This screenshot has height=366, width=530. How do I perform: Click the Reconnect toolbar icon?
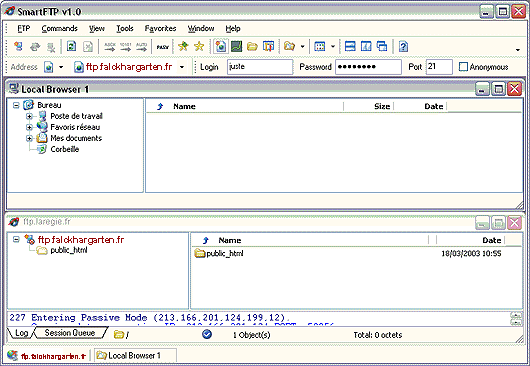tap(35, 46)
